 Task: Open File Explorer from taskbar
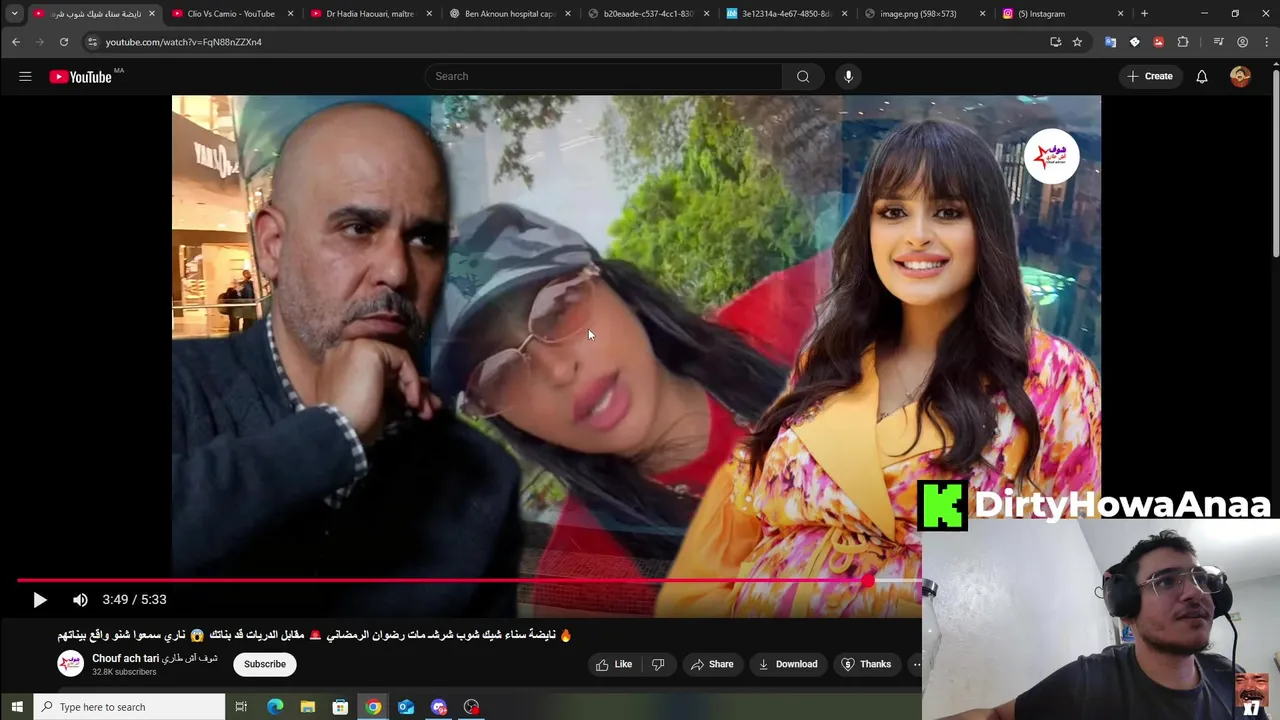[x=308, y=707]
